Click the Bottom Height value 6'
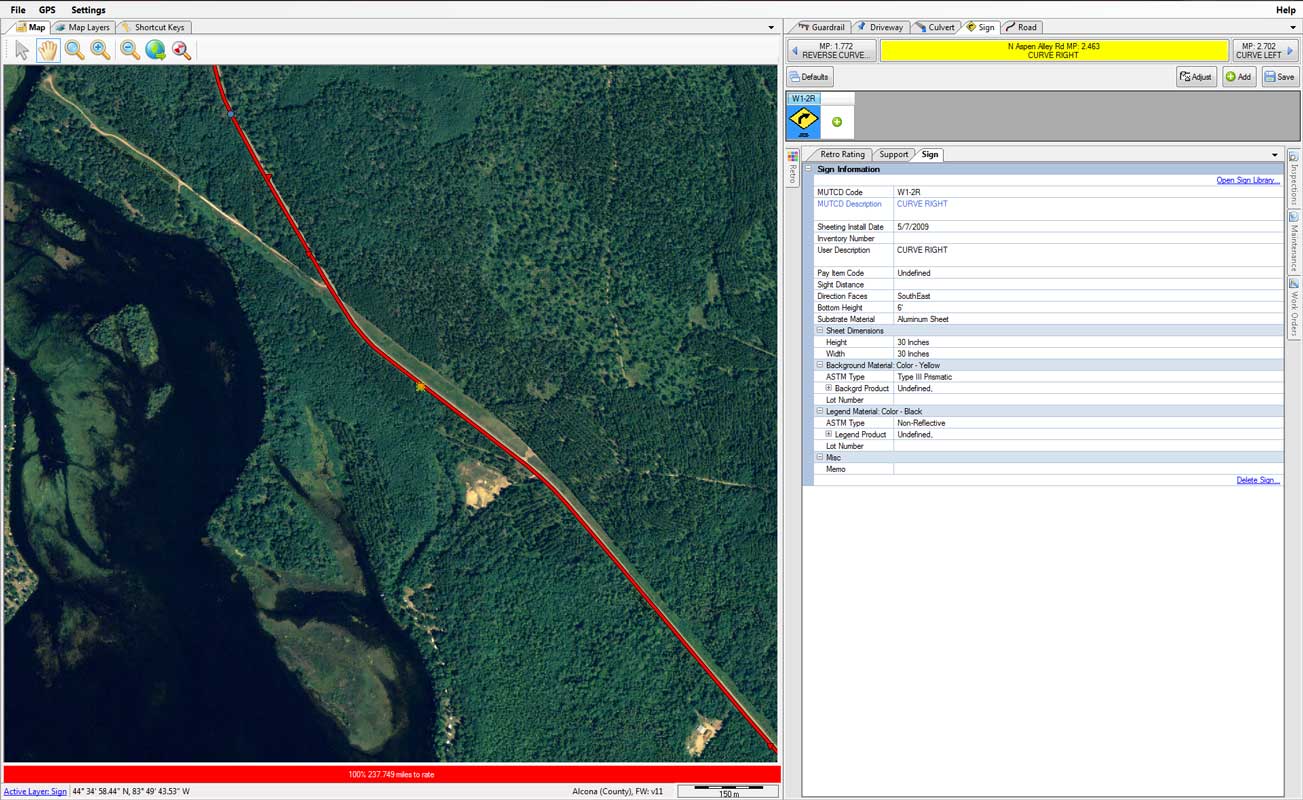Image resolution: width=1303 pixels, height=800 pixels. (900, 308)
